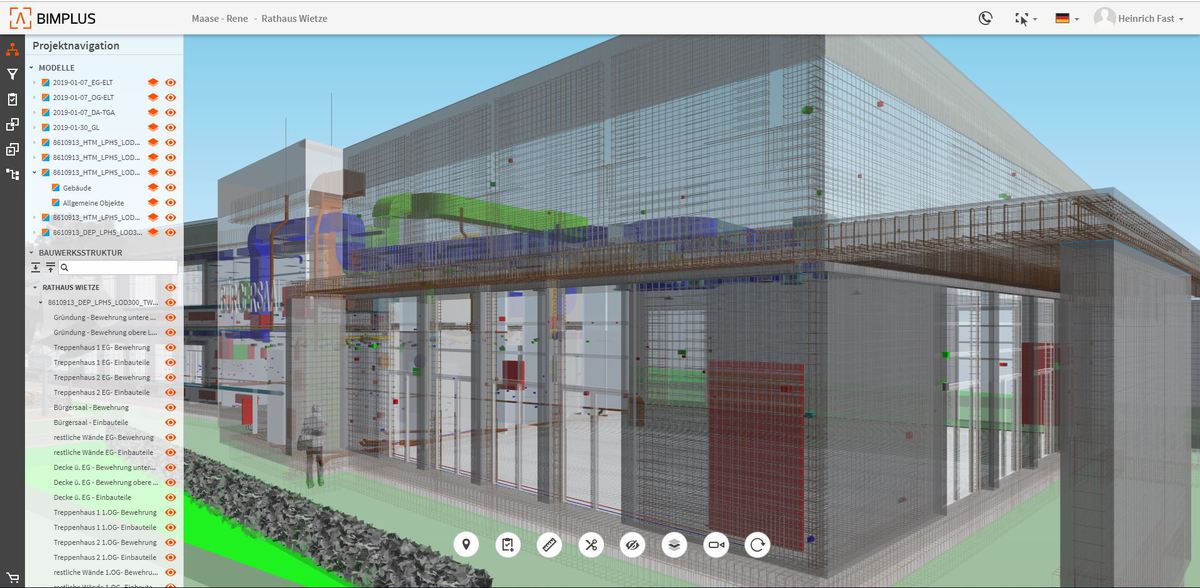Expand the 2019-01-30_GL model node
This screenshot has height=588, width=1200.
click(x=34, y=128)
